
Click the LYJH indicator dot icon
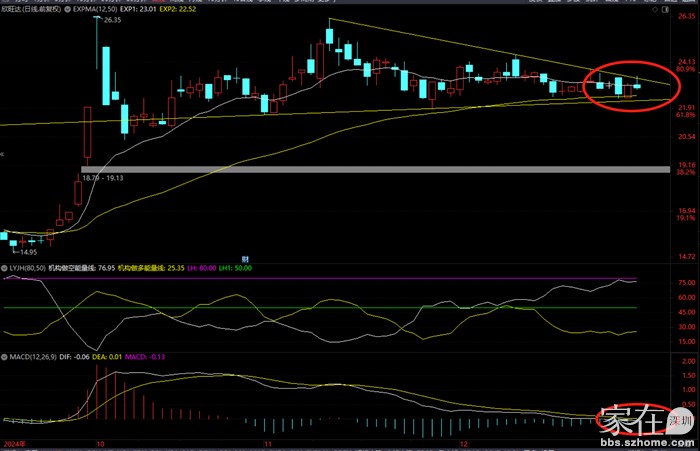coord(4,268)
